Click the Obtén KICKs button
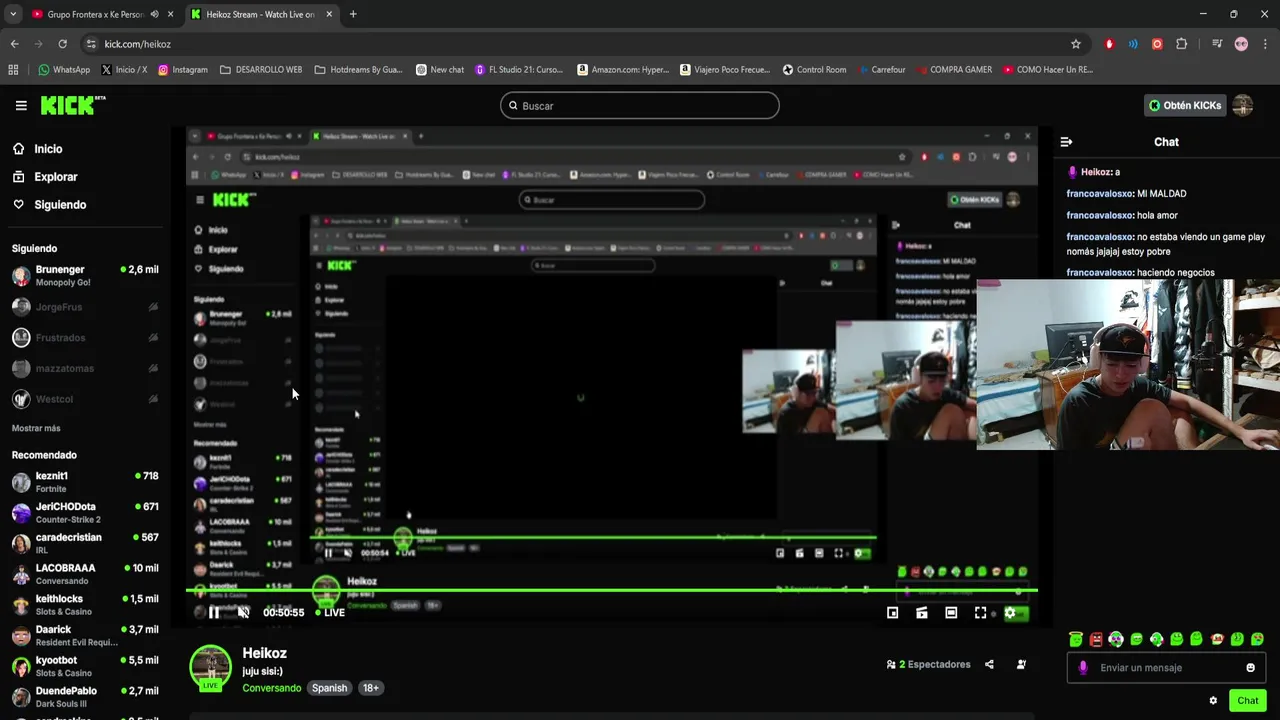 (1186, 105)
